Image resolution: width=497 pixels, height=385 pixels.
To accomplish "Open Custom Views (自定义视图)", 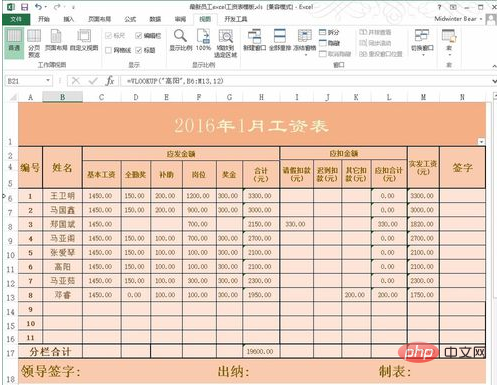I will point(84,40).
